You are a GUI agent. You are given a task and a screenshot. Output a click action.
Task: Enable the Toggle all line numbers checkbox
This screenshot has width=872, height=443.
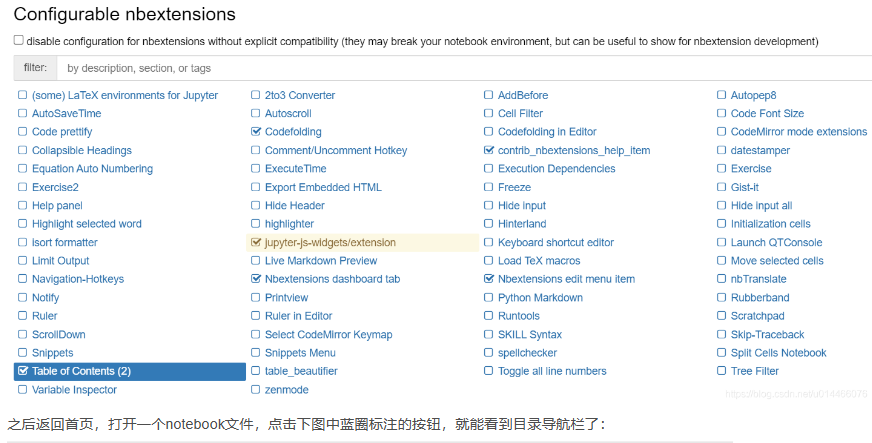pyautogui.click(x=489, y=371)
